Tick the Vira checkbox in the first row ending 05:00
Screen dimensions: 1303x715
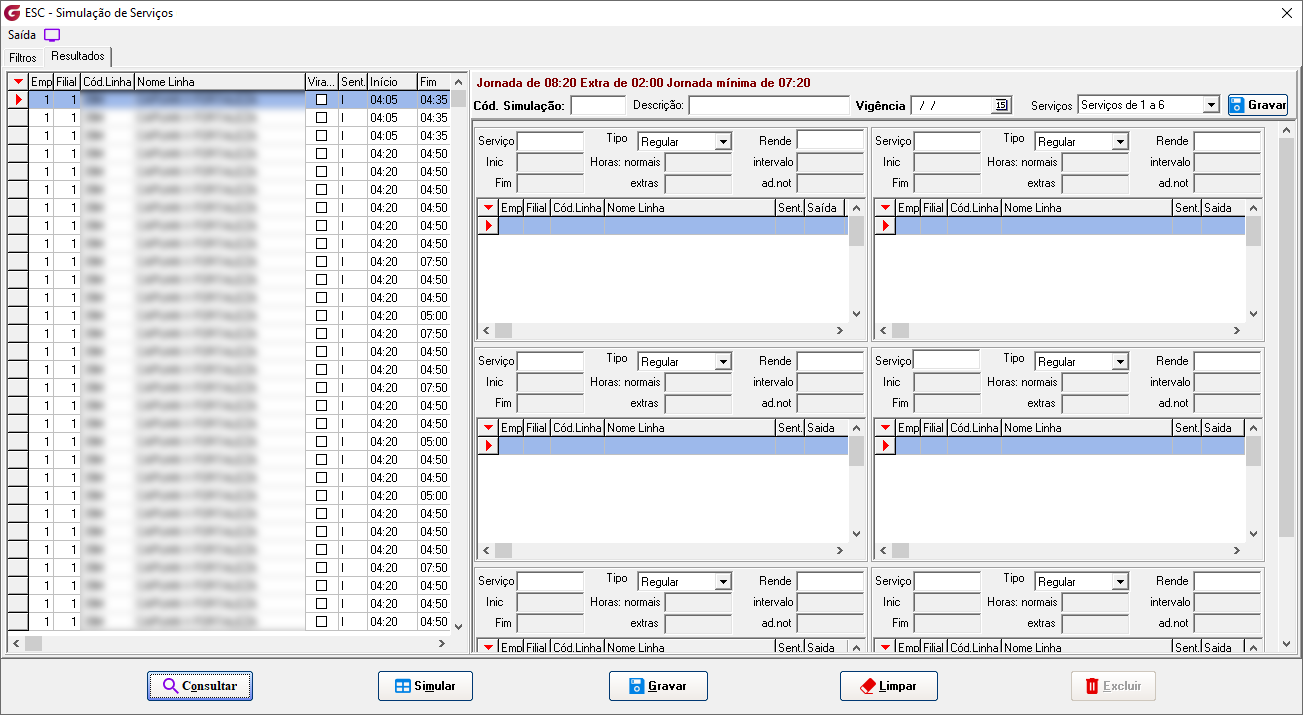coord(321,316)
